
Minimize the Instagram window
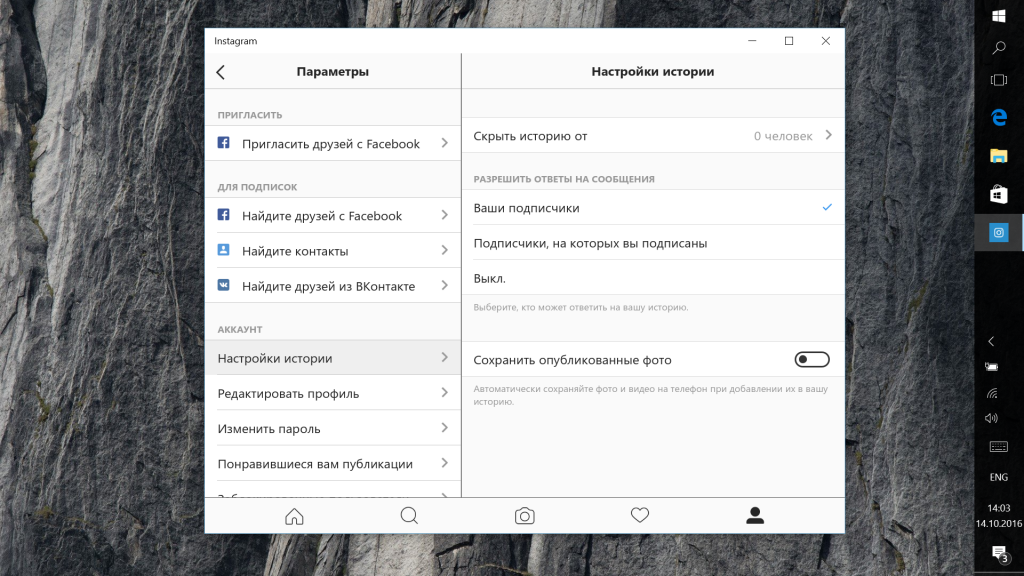pos(752,40)
